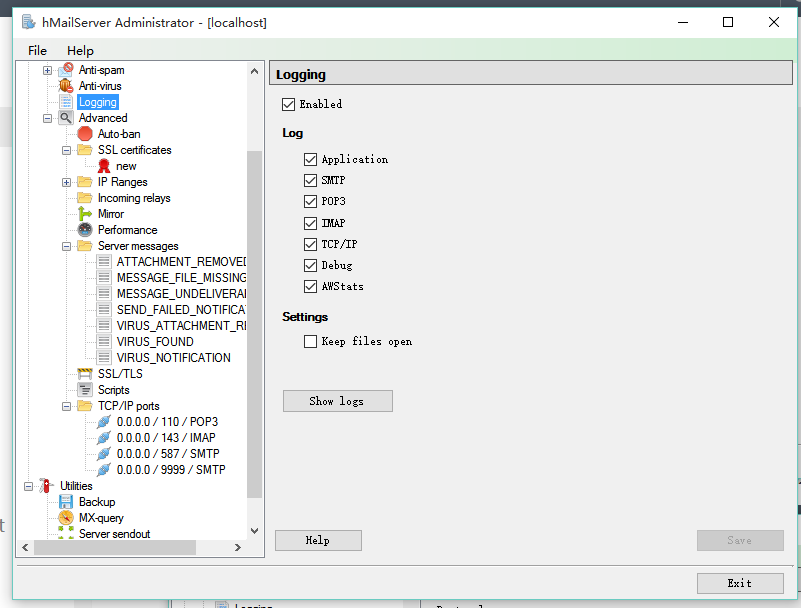Click the MX-query compass icon
The width and height of the screenshot is (801, 608).
[66, 518]
